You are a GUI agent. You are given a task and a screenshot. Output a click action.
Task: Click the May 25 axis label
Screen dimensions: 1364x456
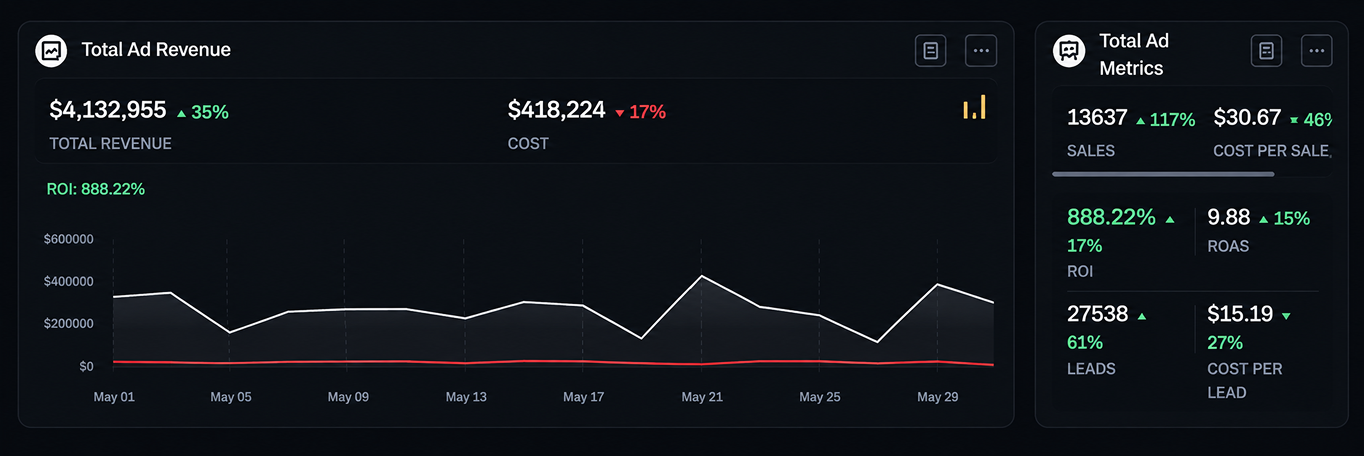pyautogui.click(x=820, y=397)
